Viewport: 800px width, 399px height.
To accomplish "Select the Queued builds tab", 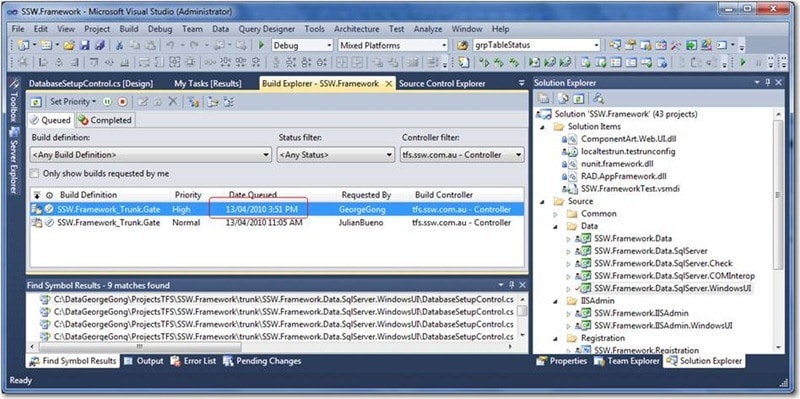I will [x=50, y=120].
